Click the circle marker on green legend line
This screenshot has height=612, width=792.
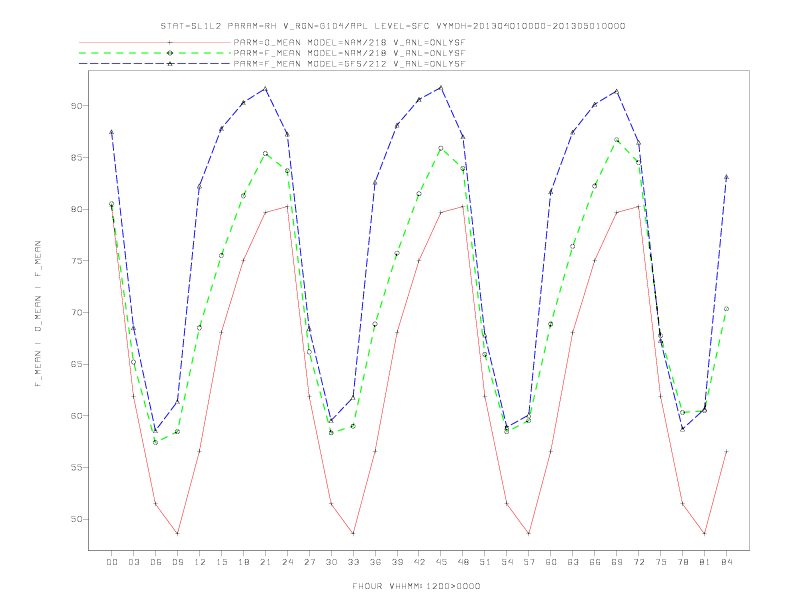[x=170, y=53]
